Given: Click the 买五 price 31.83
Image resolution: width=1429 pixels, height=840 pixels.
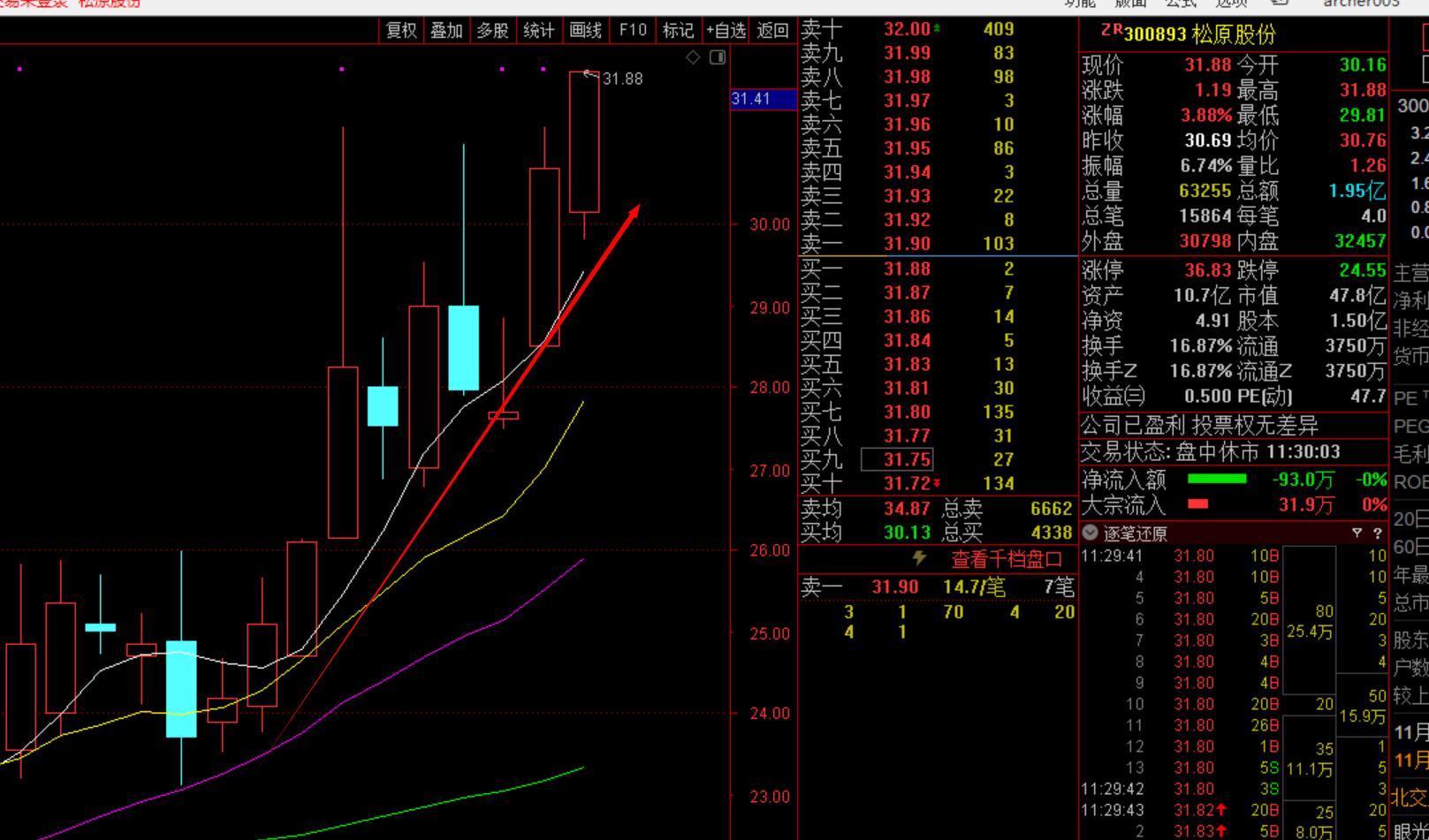Looking at the screenshot, I should click(x=907, y=365).
